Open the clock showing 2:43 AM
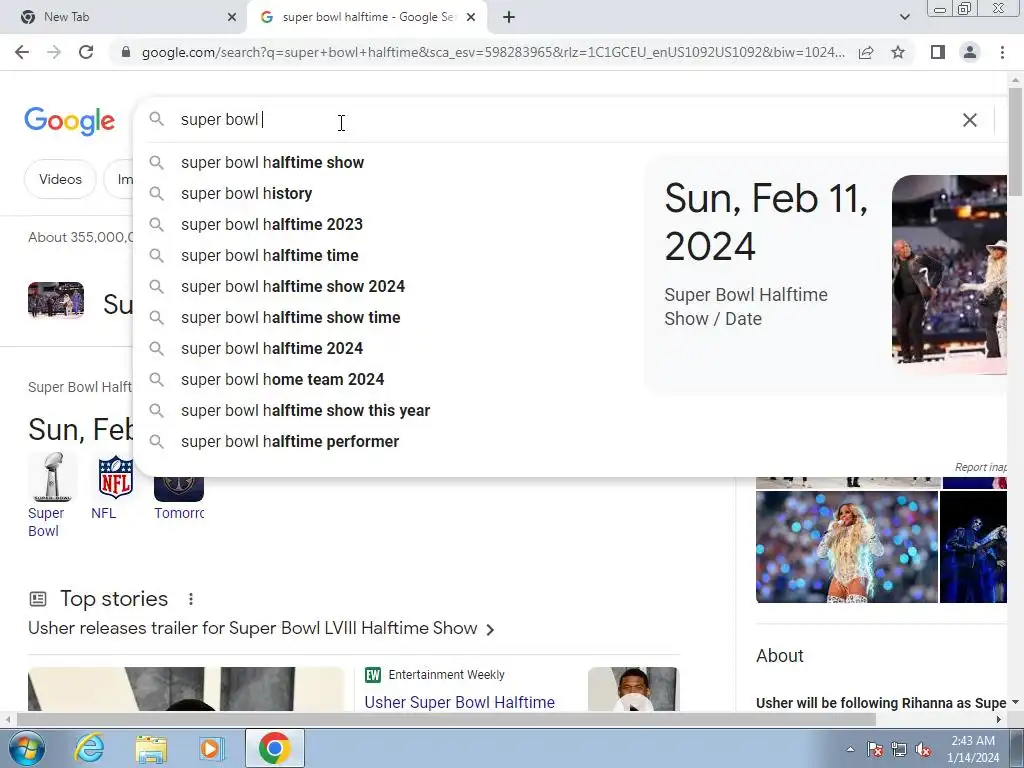Image resolution: width=1024 pixels, height=768 pixels. click(x=973, y=749)
